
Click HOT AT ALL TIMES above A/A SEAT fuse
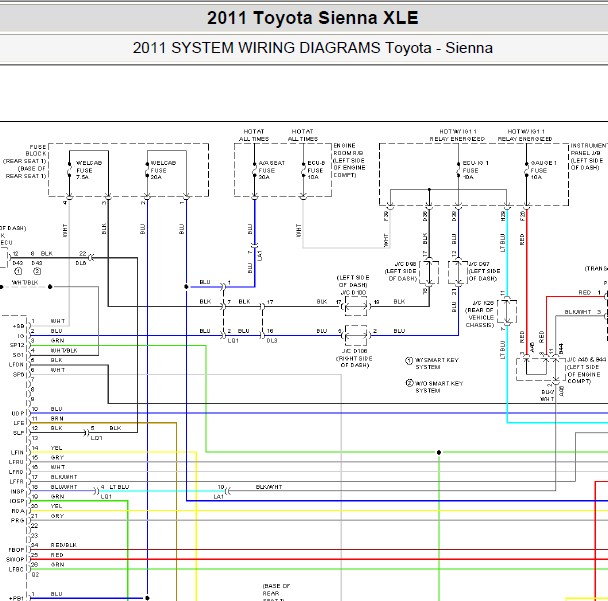[254, 135]
